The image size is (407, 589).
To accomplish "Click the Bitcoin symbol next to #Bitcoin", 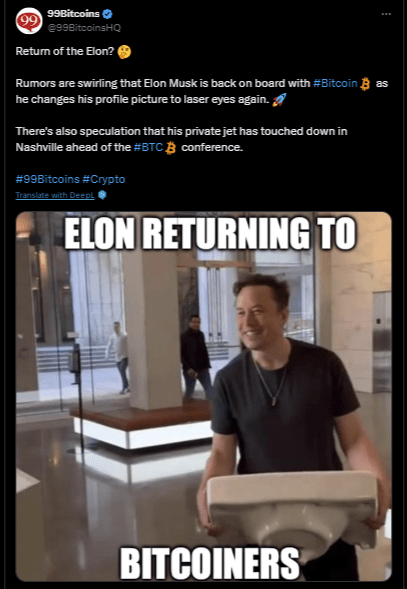I will pyautogui.click(x=365, y=83).
